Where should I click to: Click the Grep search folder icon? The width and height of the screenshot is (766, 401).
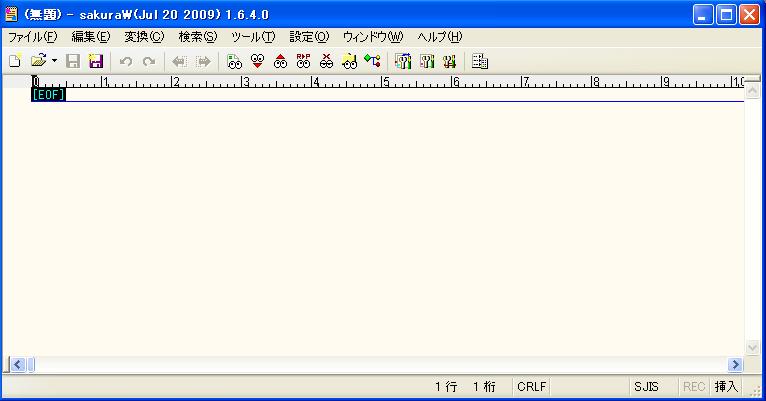tap(349, 61)
